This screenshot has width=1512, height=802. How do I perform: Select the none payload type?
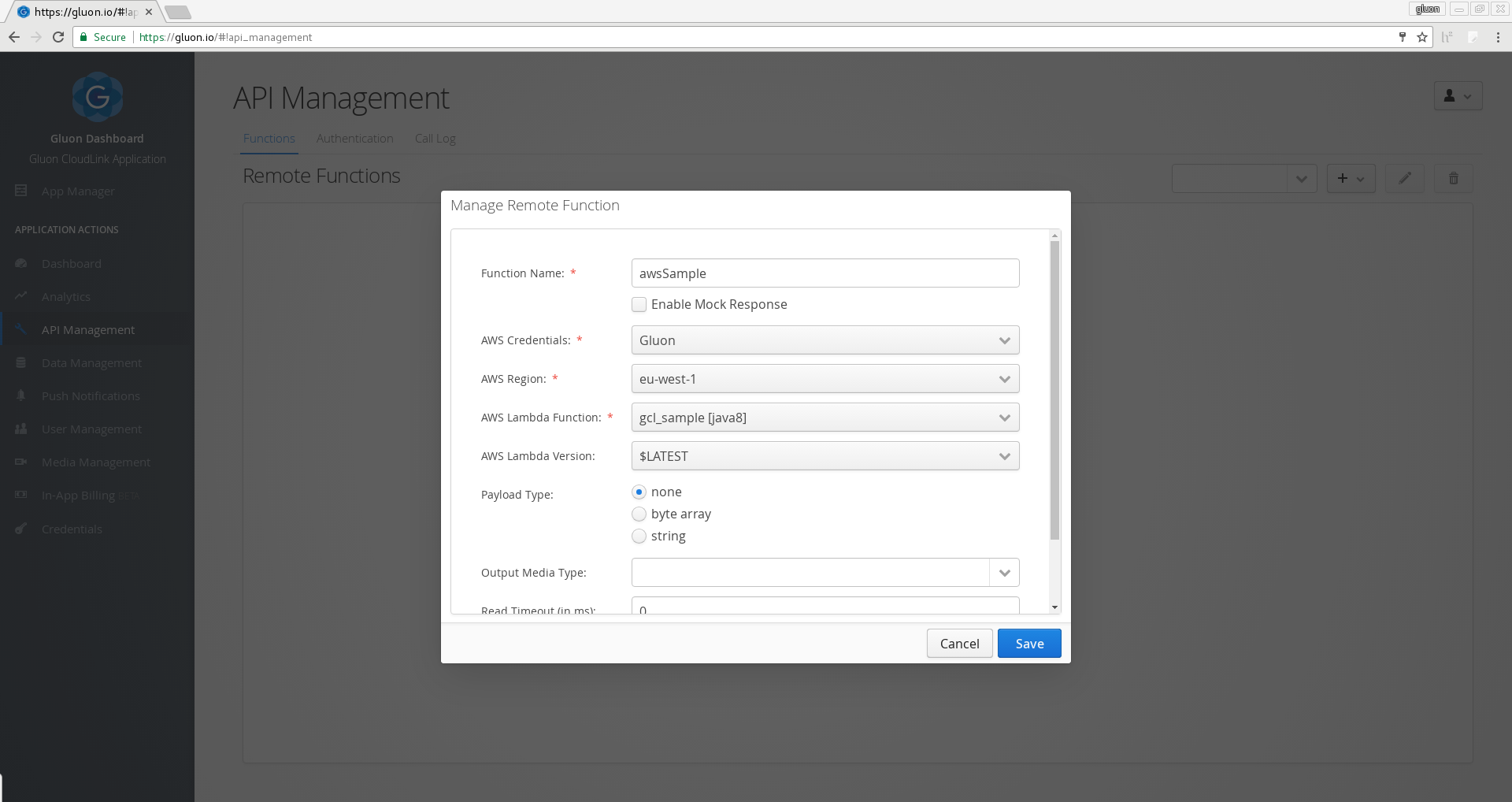(639, 492)
